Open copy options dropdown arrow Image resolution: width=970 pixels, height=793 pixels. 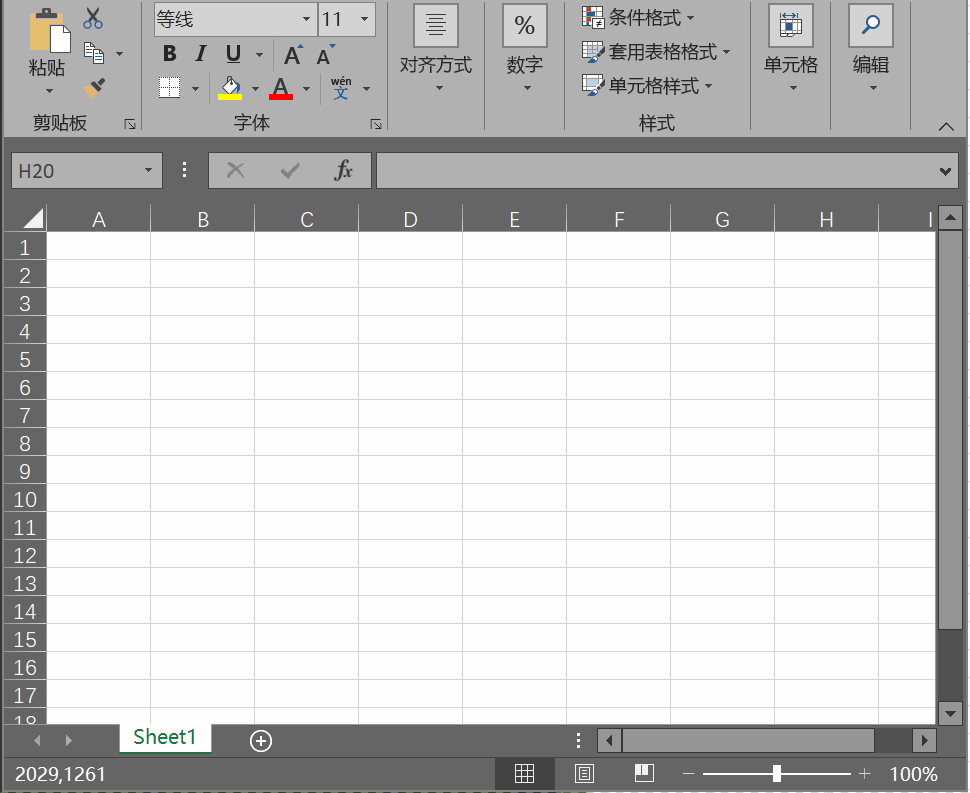click(x=119, y=54)
